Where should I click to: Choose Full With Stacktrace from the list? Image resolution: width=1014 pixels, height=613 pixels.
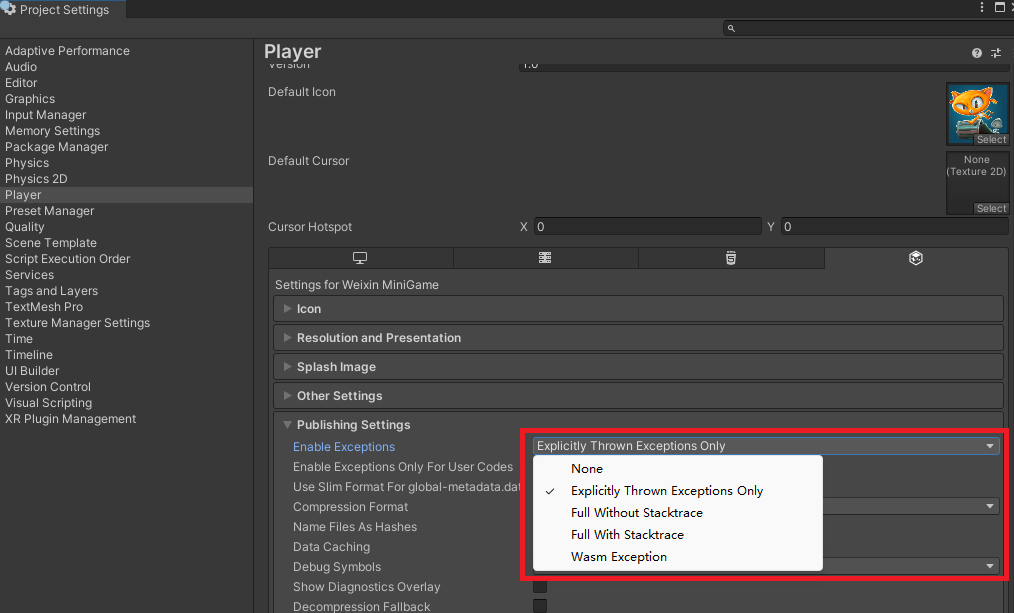pos(627,535)
